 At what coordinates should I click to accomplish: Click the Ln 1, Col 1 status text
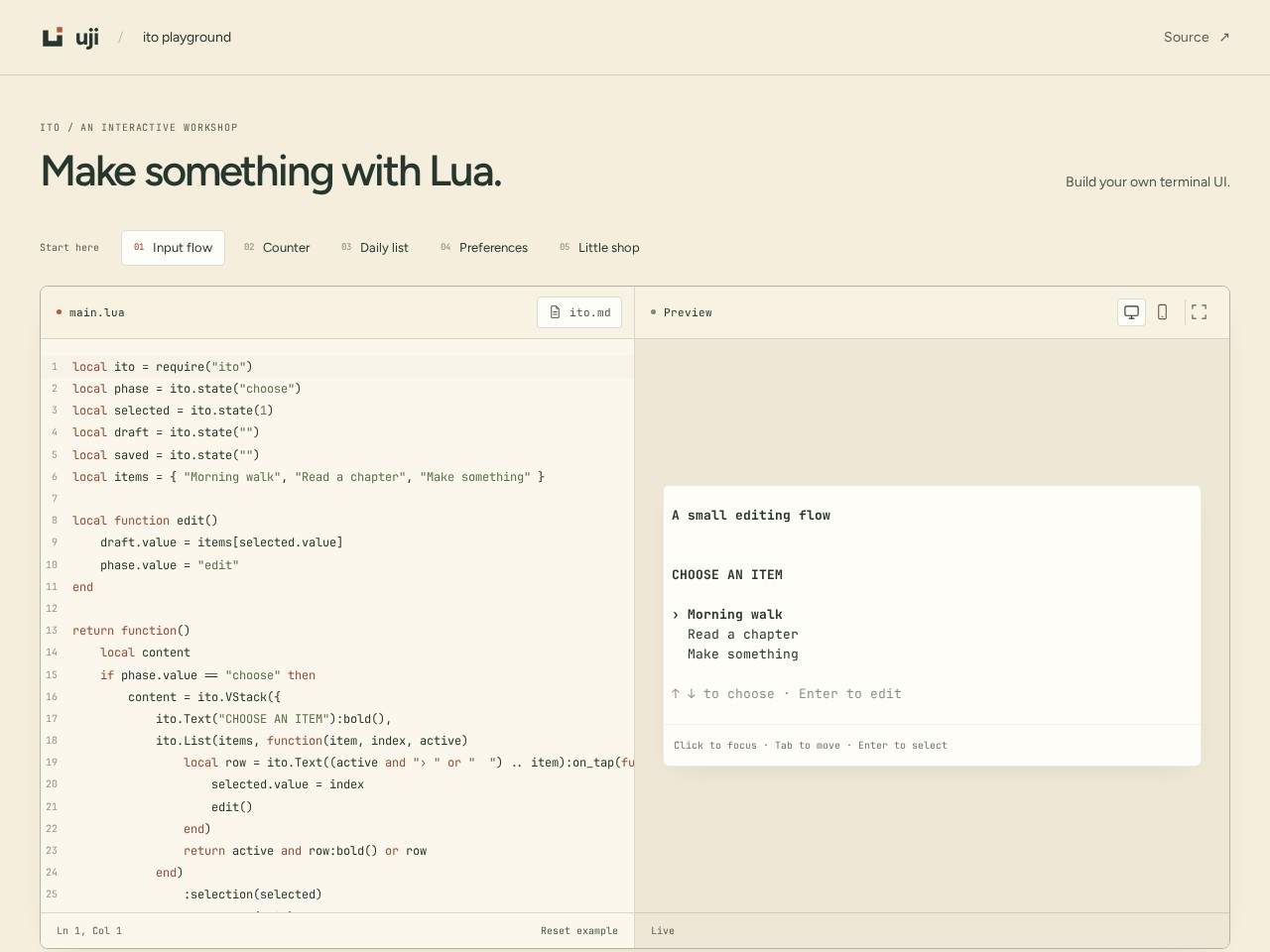(89, 931)
